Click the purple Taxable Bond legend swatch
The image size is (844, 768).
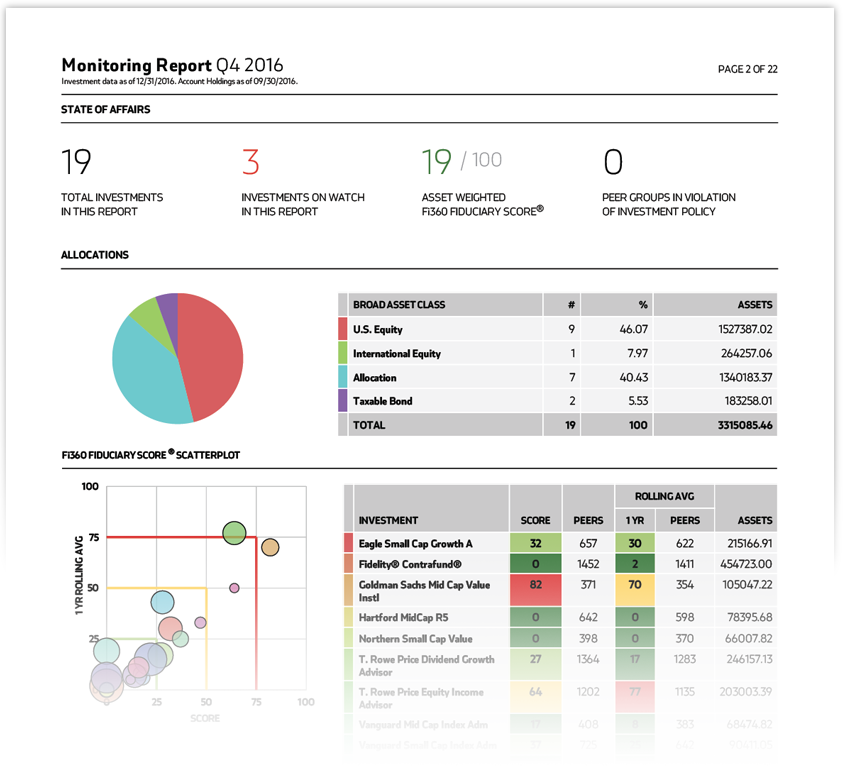(342, 400)
